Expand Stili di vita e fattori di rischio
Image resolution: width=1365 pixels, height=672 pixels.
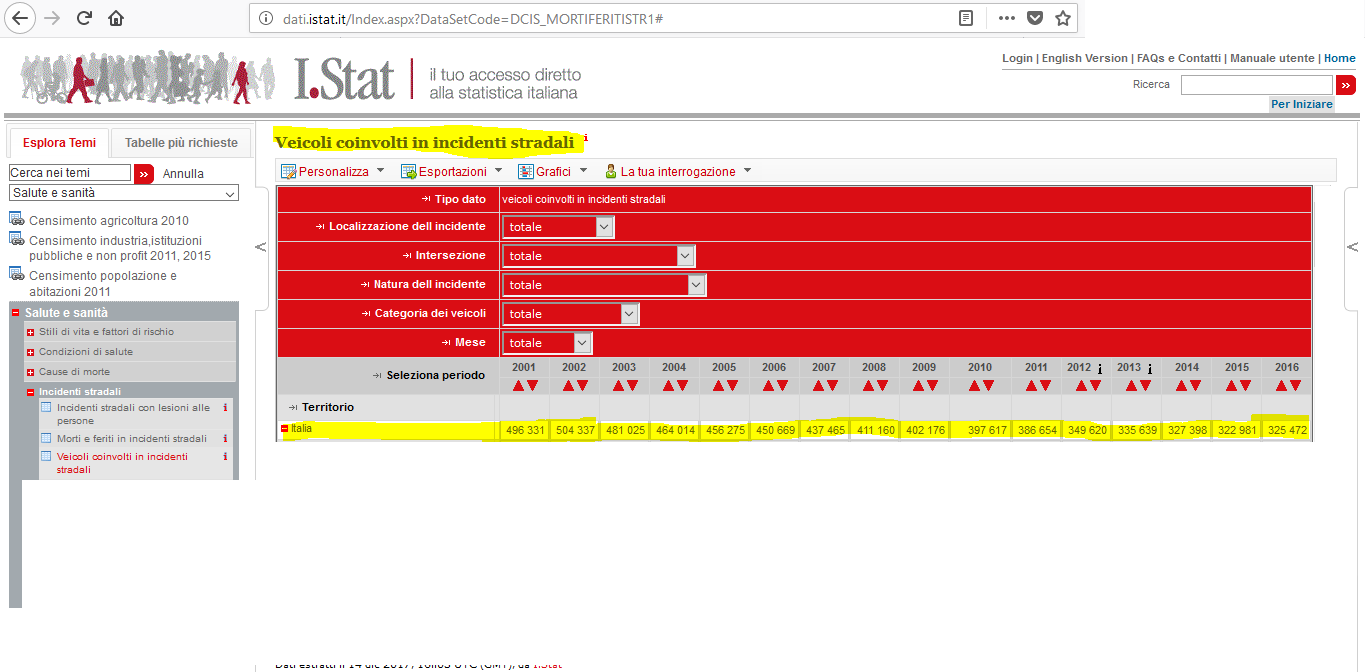pos(31,332)
